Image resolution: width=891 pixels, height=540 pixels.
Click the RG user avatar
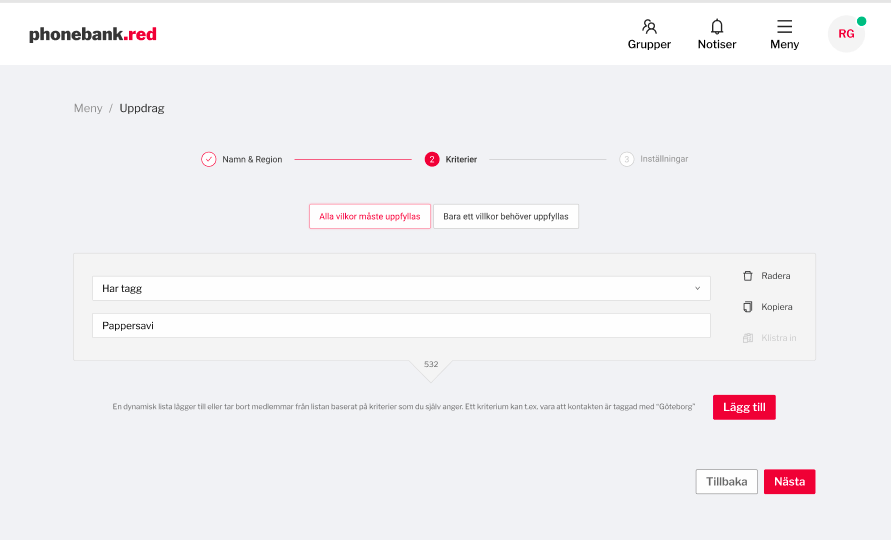click(x=846, y=34)
